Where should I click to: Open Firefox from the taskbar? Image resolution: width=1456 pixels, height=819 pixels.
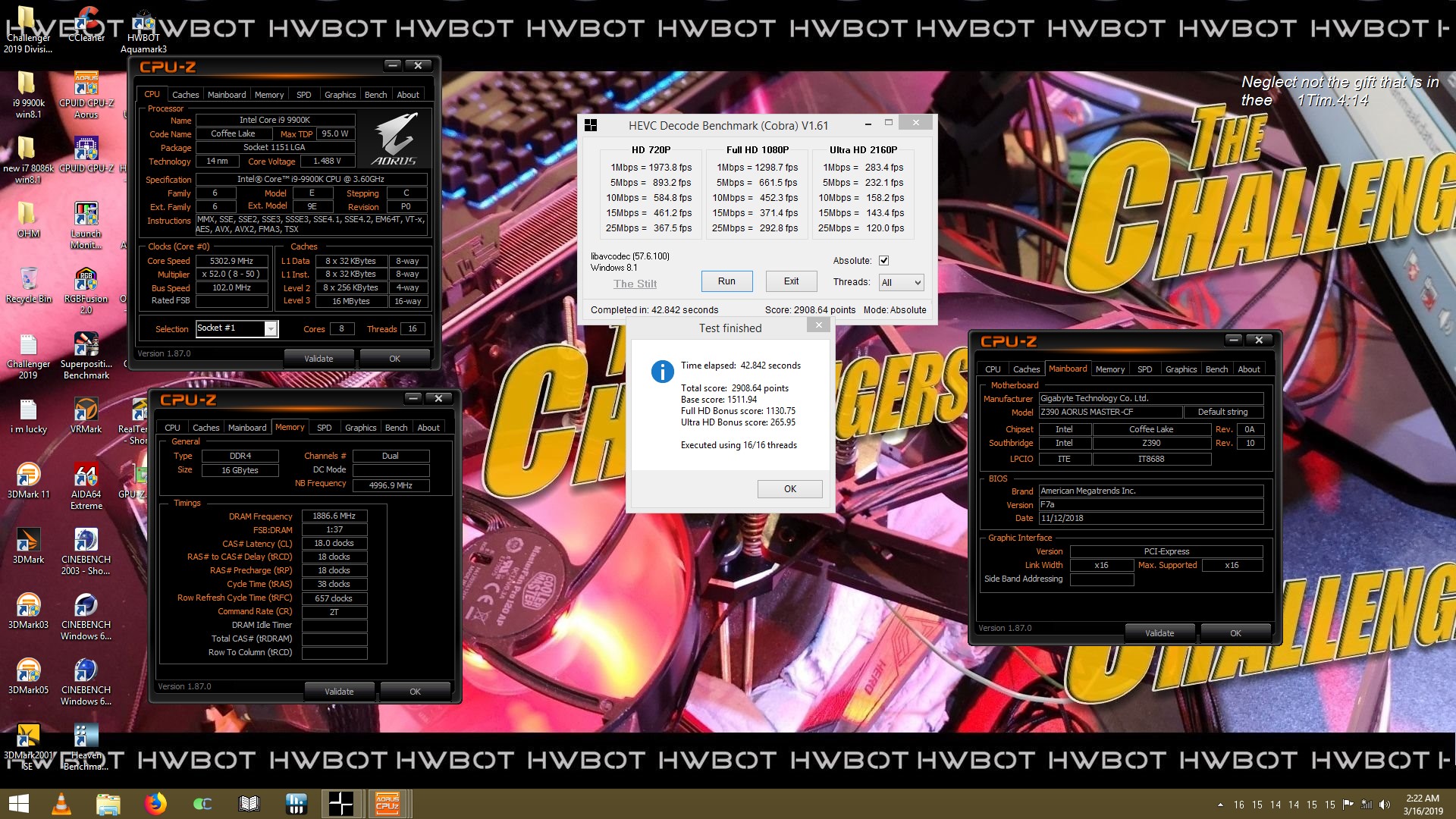coord(155,804)
